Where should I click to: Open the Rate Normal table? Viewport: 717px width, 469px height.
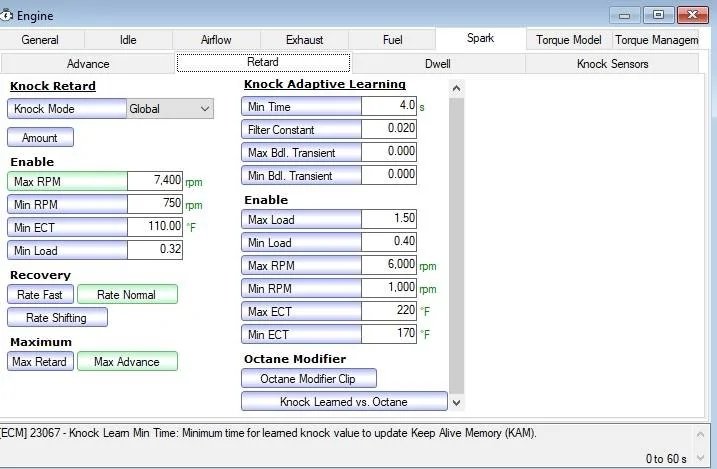tap(127, 294)
